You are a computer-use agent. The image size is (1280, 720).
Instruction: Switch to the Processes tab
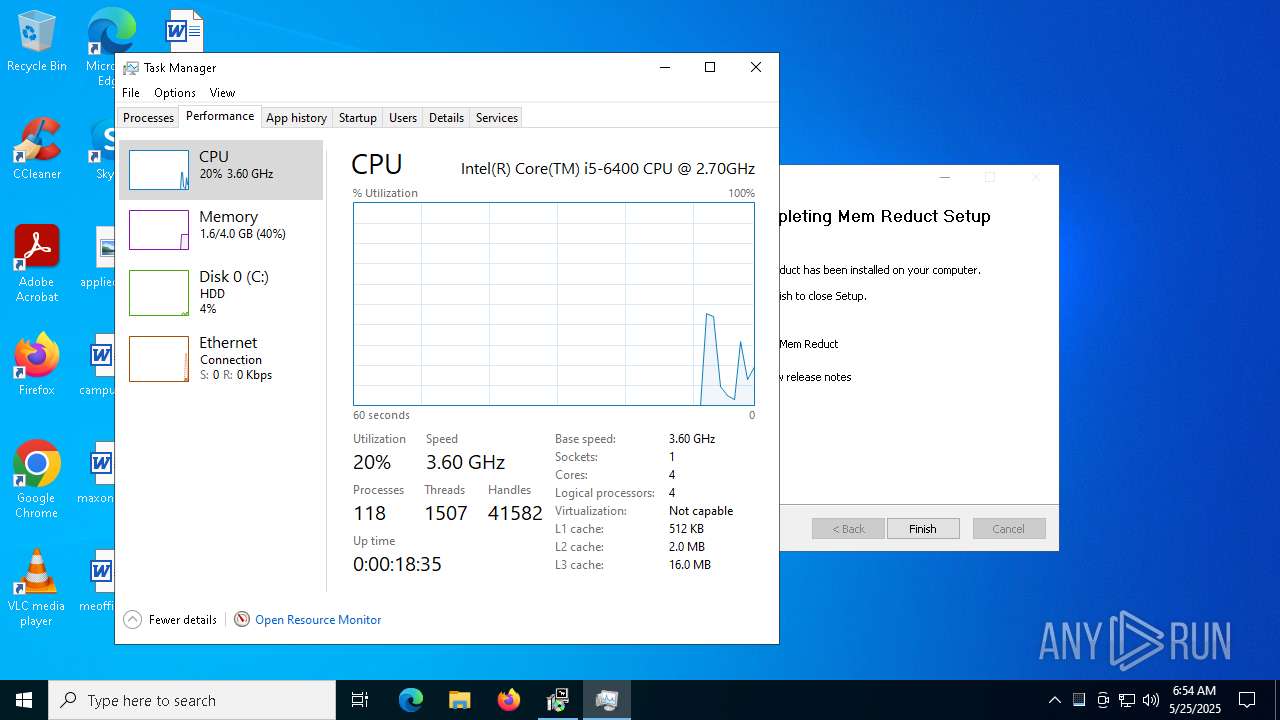[x=148, y=118]
